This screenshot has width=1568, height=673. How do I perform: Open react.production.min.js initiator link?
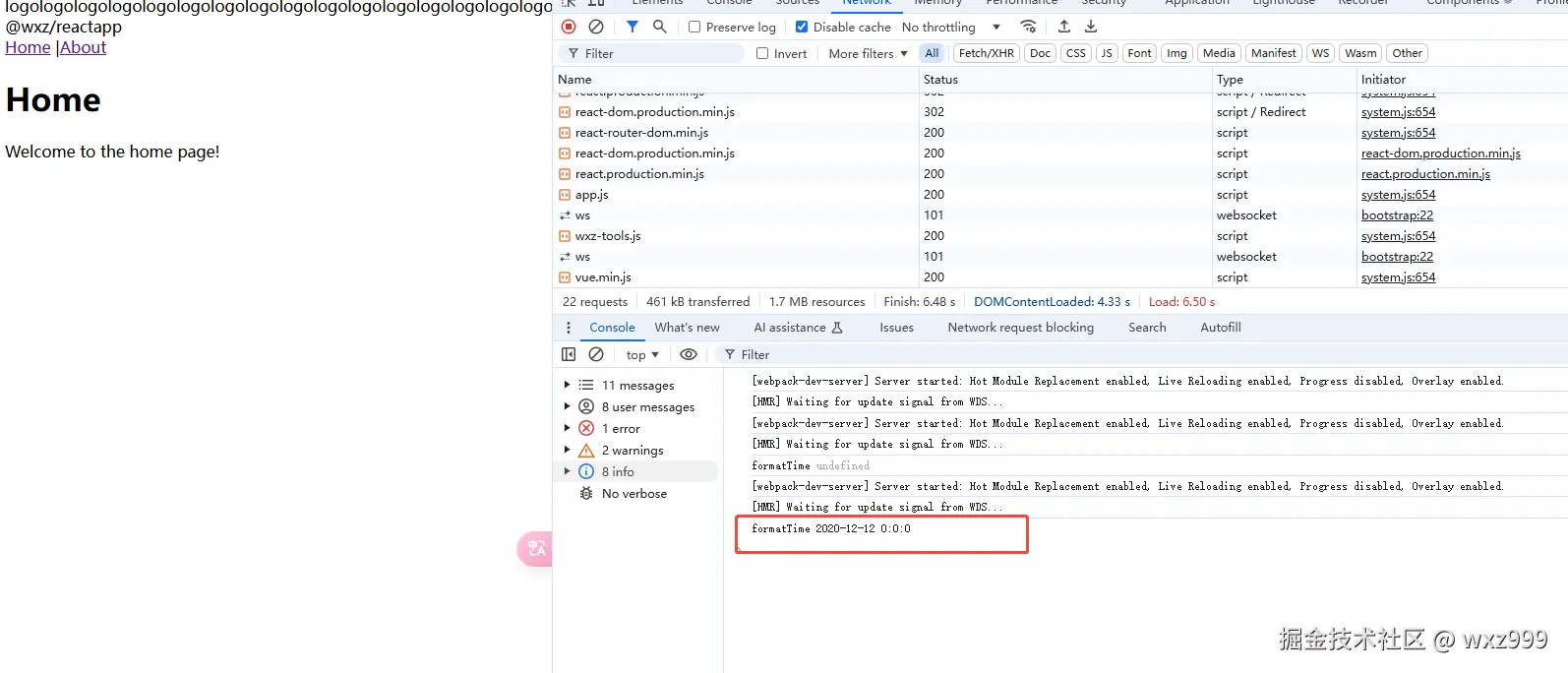click(1425, 174)
